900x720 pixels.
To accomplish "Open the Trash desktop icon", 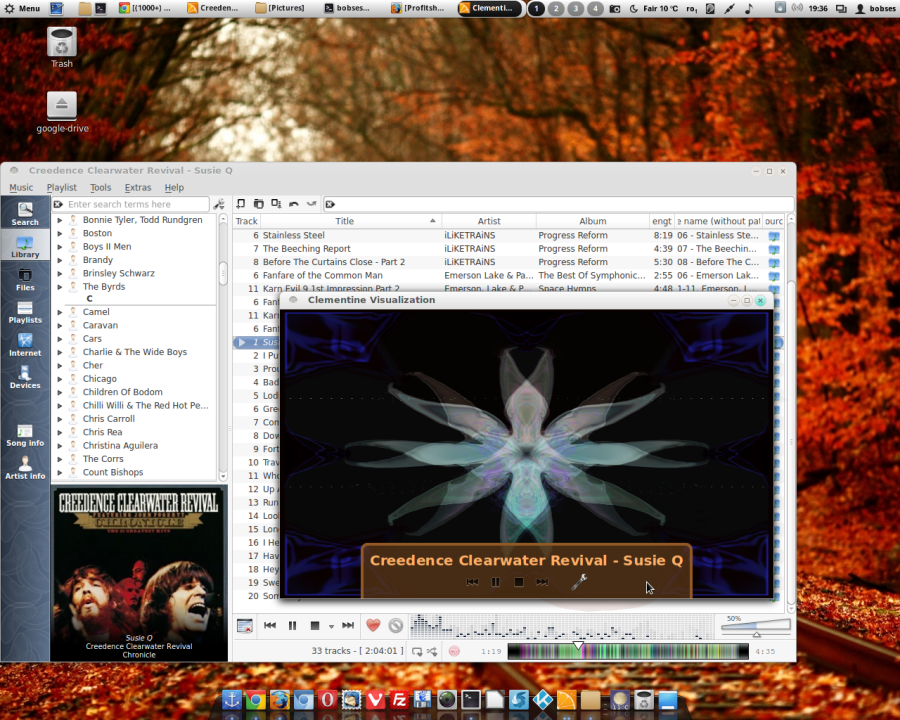I will pyautogui.click(x=61, y=48).
